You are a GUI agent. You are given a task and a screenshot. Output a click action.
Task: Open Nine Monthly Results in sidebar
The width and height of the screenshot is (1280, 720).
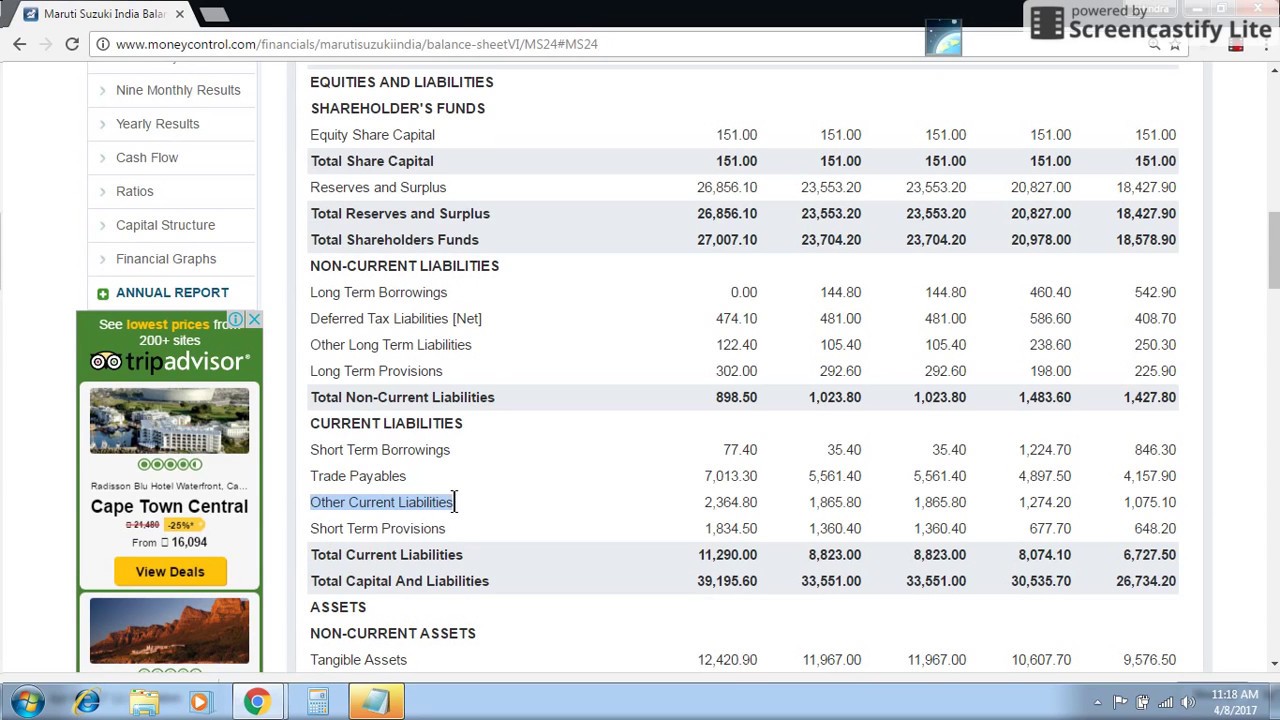click(x=178, y=90)
